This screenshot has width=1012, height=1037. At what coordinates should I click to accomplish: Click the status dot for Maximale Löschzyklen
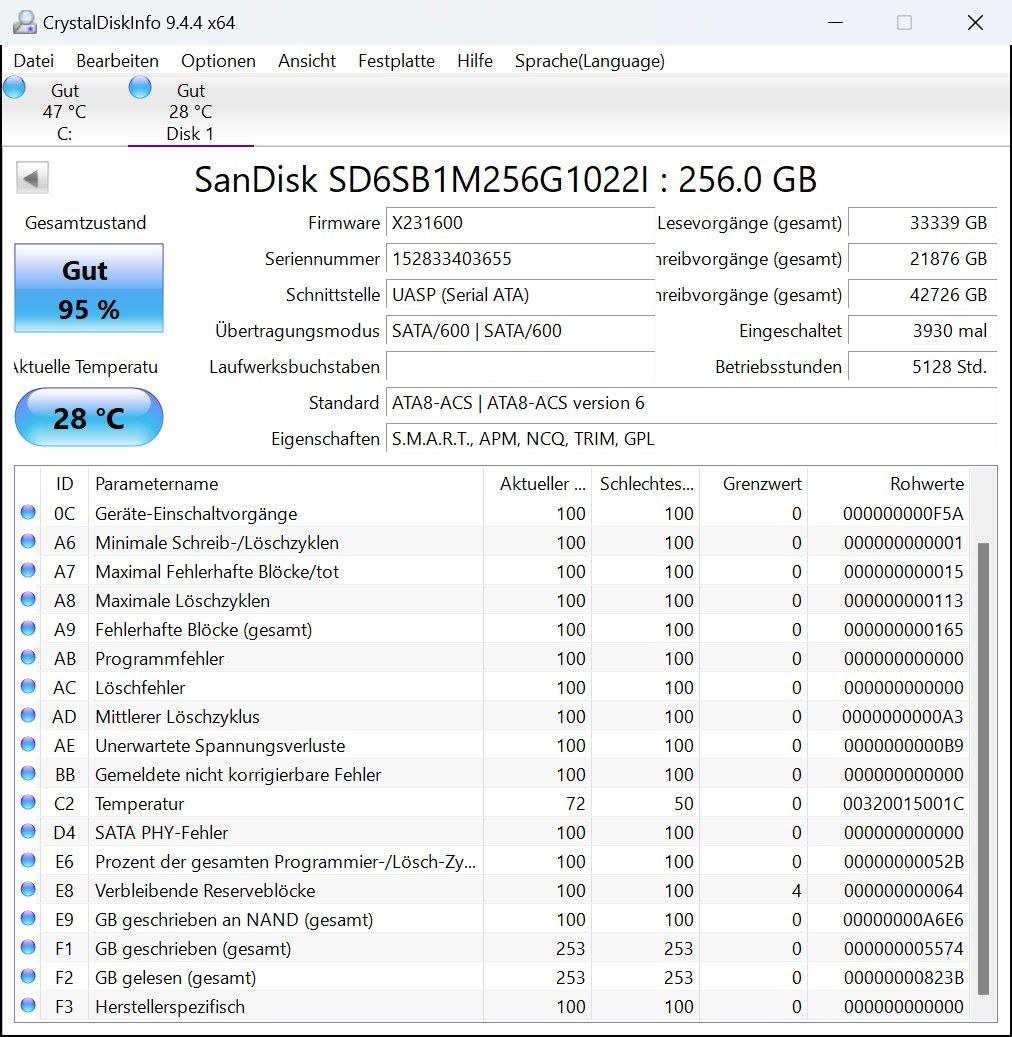tap(28, 600)
